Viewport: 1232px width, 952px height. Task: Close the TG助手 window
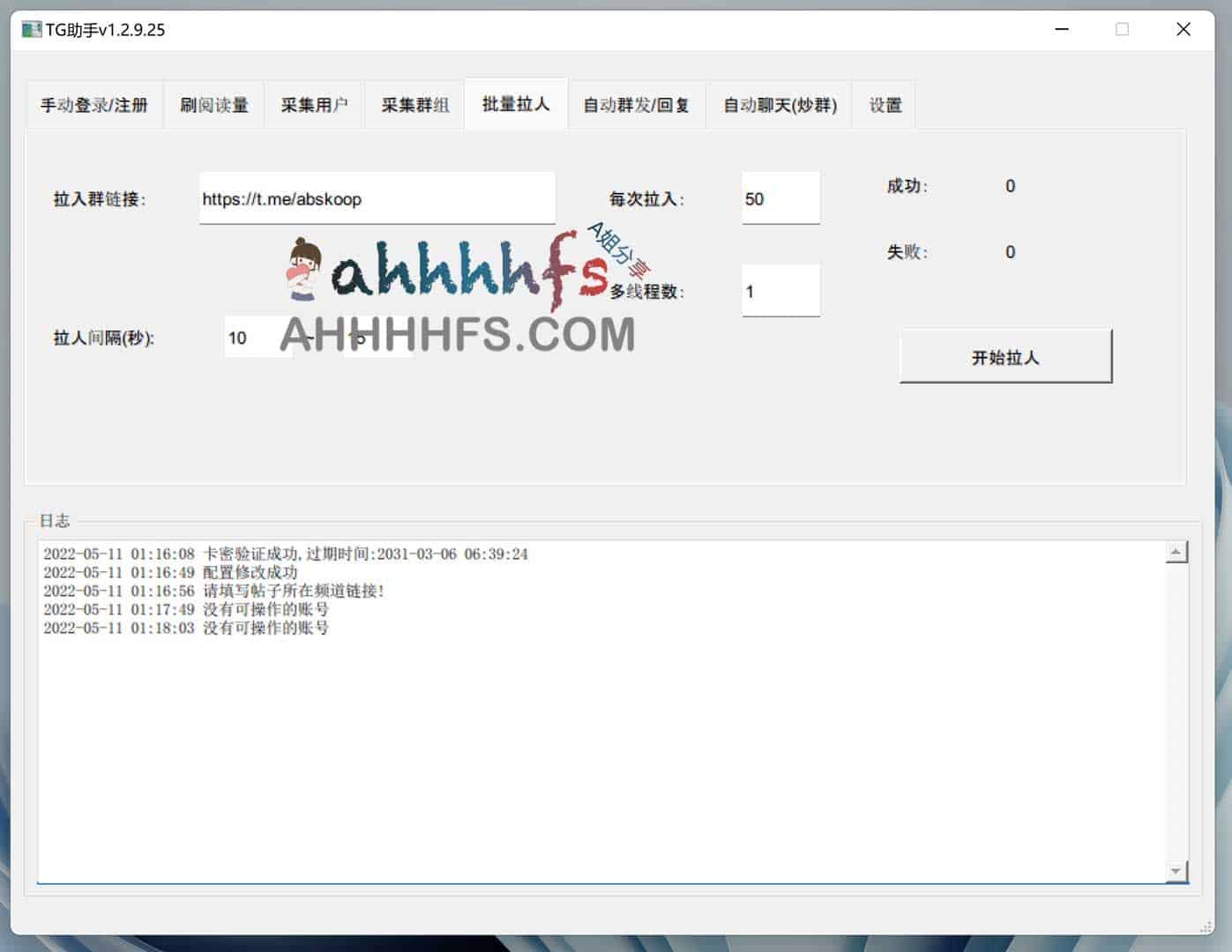coord(1183,30)
